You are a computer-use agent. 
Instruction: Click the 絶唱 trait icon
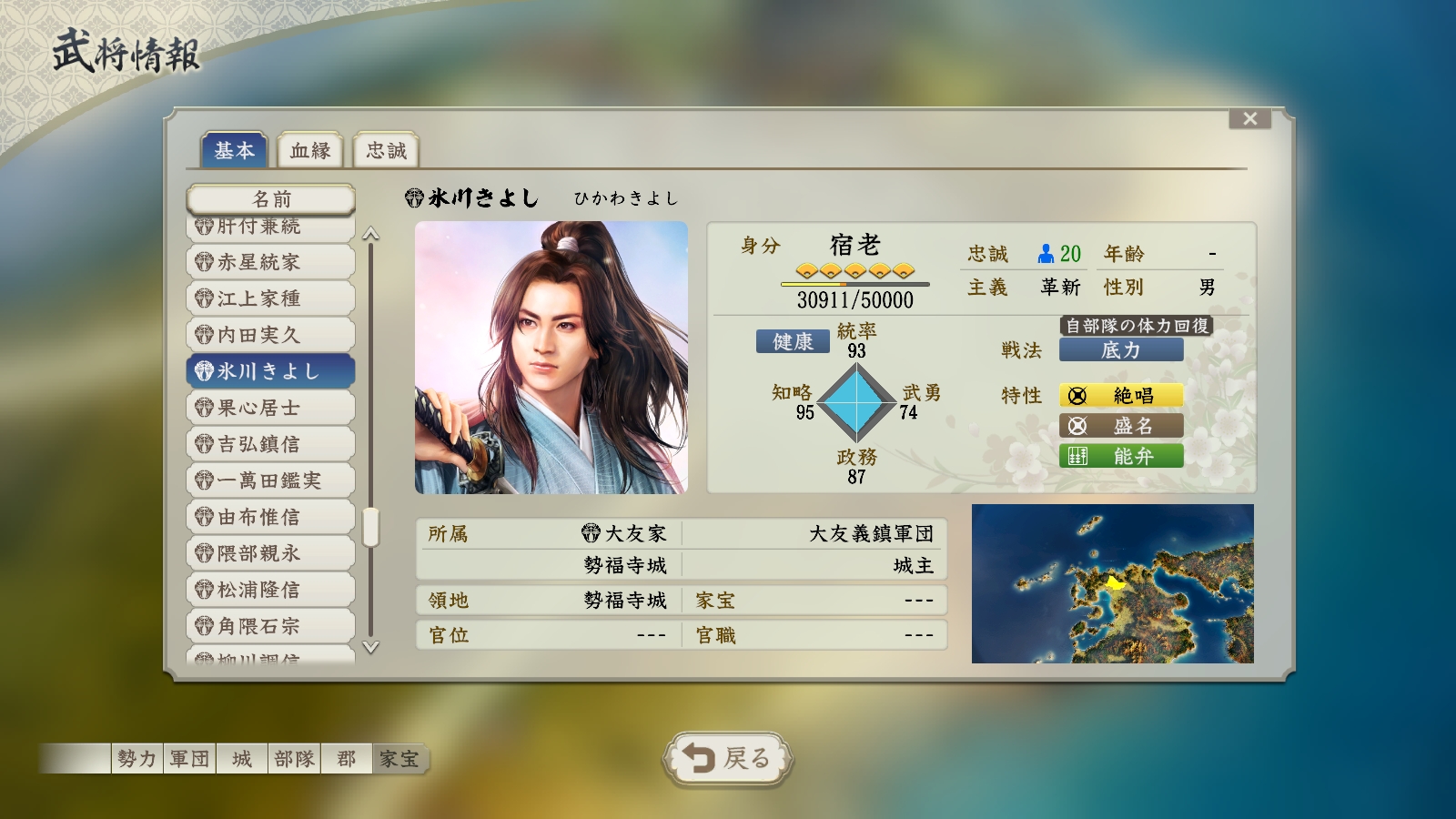point(1077,396)
